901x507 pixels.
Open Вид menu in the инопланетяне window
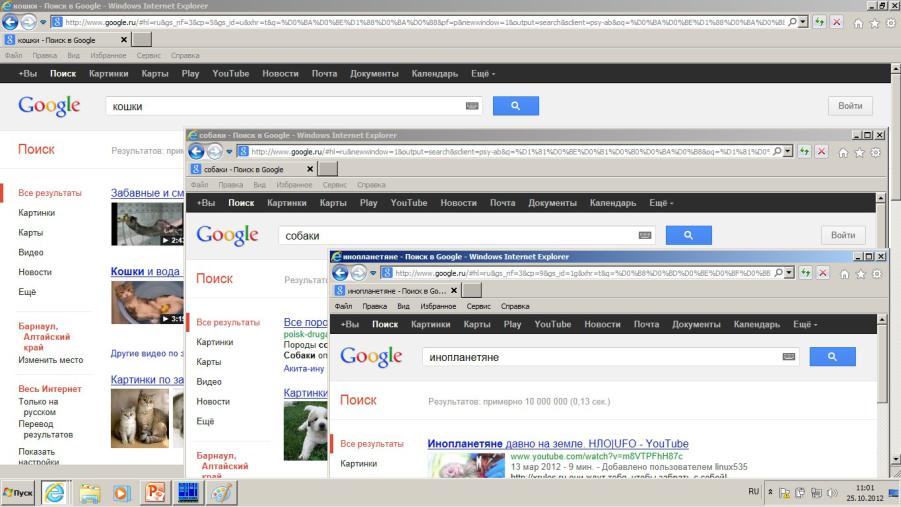(403, 306)
